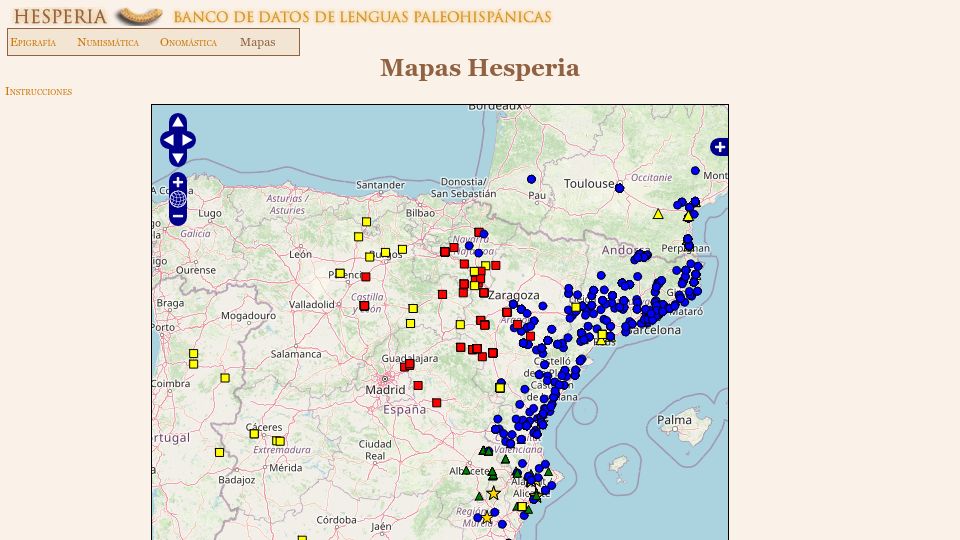
Task: Select the blue dot marker left of Mont label
Action: pos(695,171)
